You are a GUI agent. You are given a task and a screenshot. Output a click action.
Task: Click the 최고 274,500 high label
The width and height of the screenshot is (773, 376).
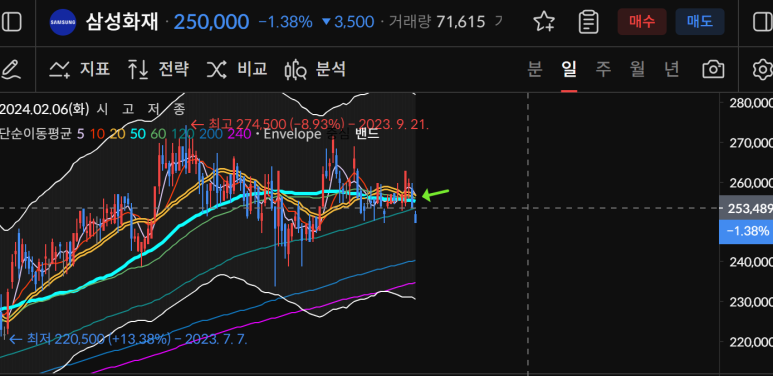click(310, 124)
